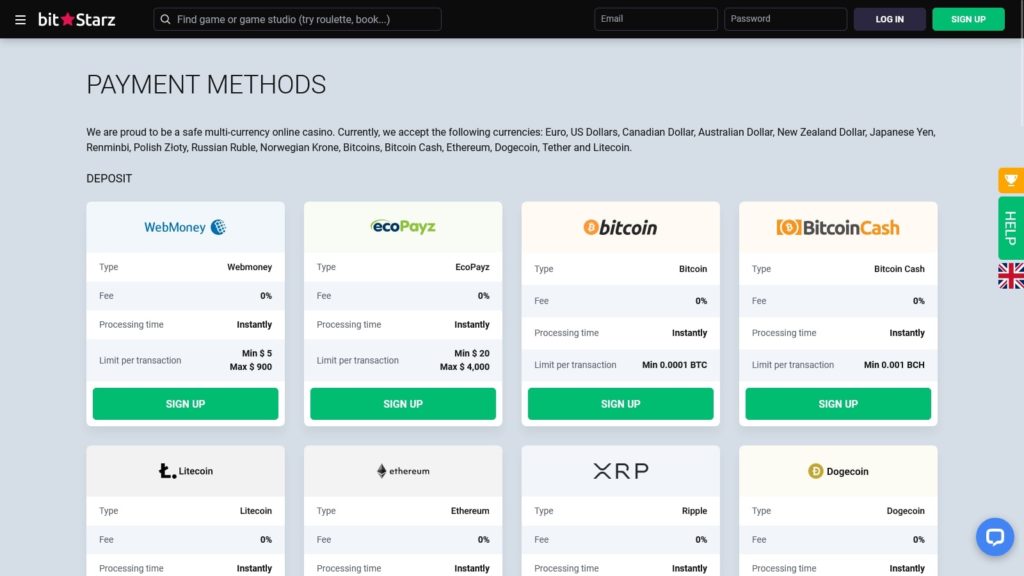This screenshot has height=576, width=1024.
Task: Click the 'Ripple' type value
Action: [x=694, y=511]
